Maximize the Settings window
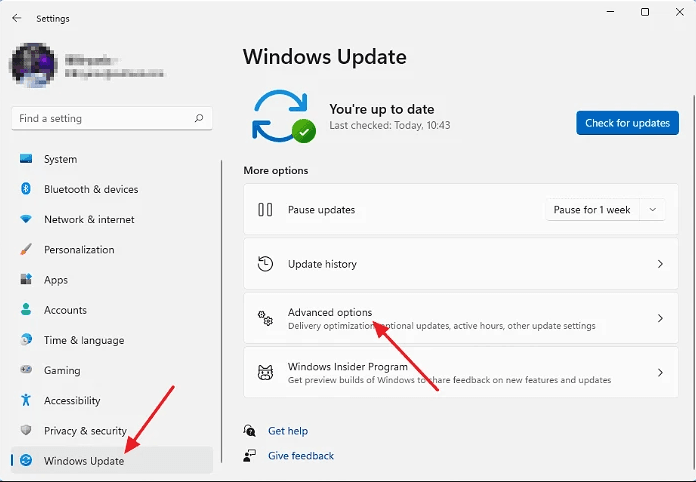Screen dimensions: 696x482 coord(645,12)
